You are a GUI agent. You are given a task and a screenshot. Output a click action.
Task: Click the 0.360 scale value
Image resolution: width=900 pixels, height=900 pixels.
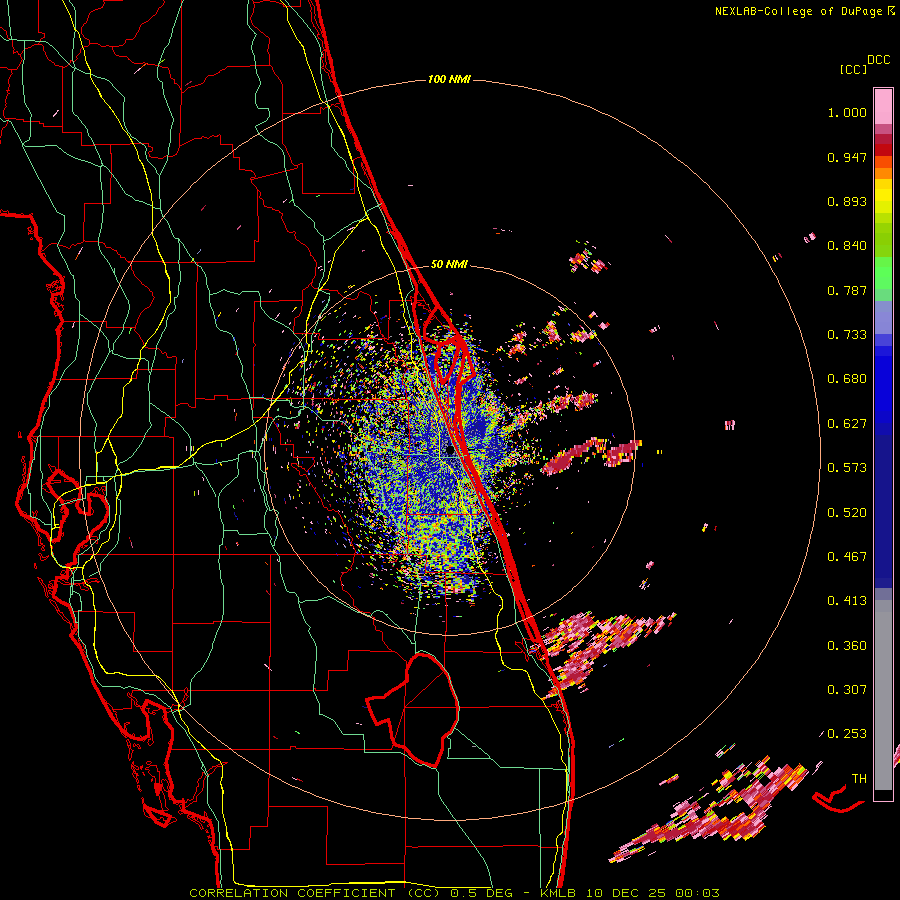847,646
